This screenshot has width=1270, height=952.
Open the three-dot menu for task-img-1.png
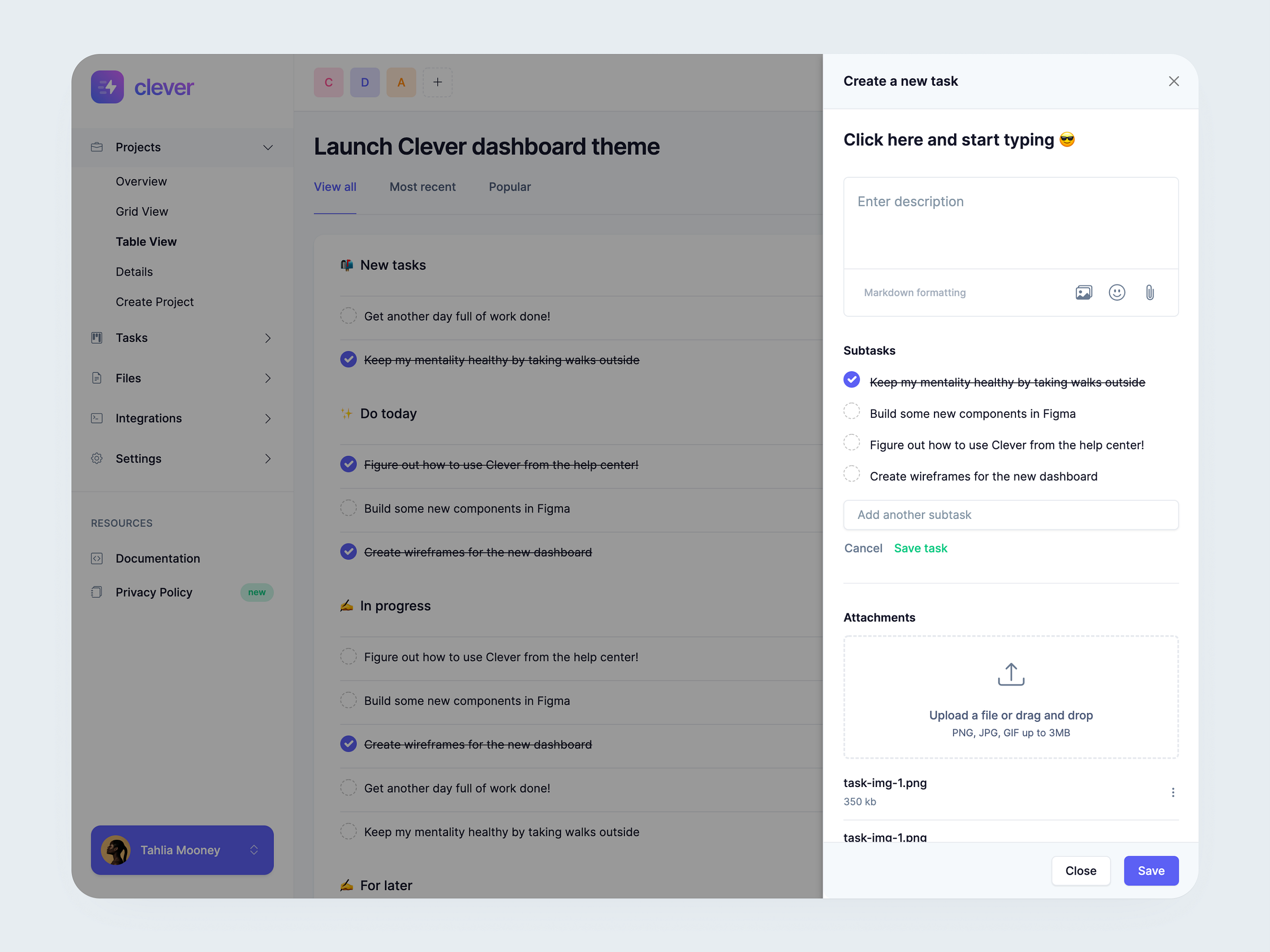click(1173, 792)
